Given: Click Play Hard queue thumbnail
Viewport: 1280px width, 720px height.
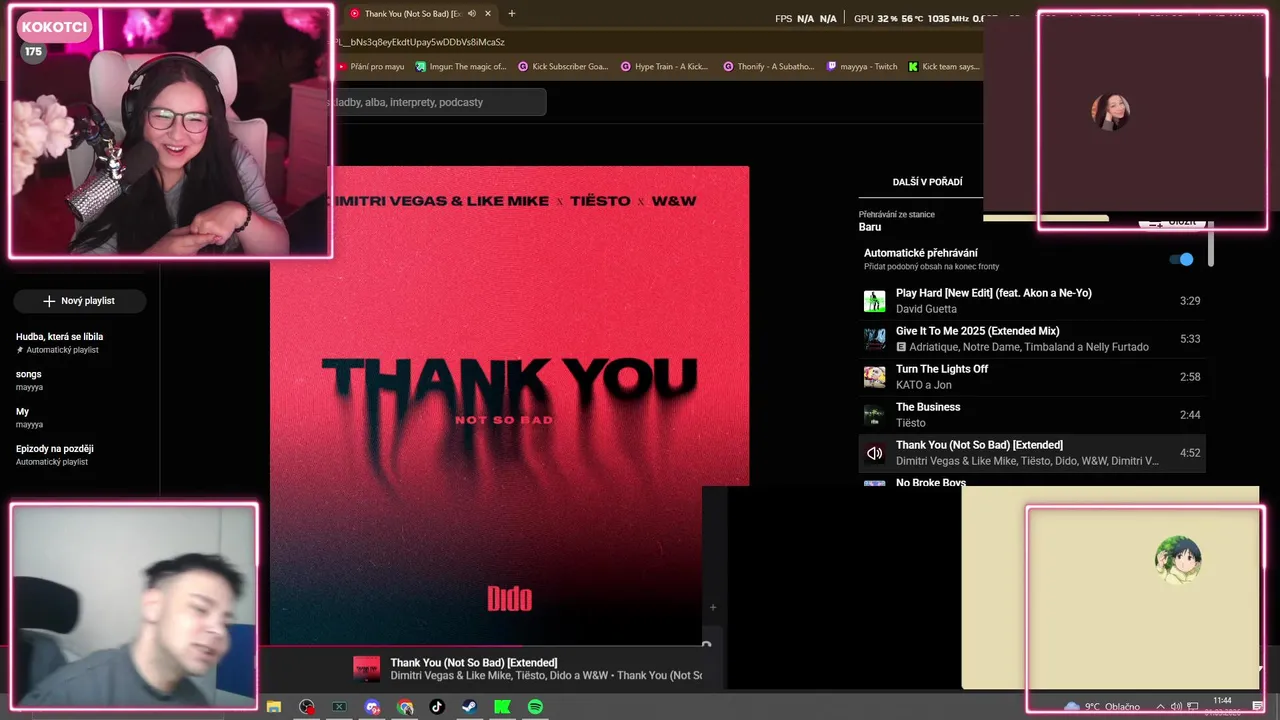Looking at the screenshot, I should point(874,301).
